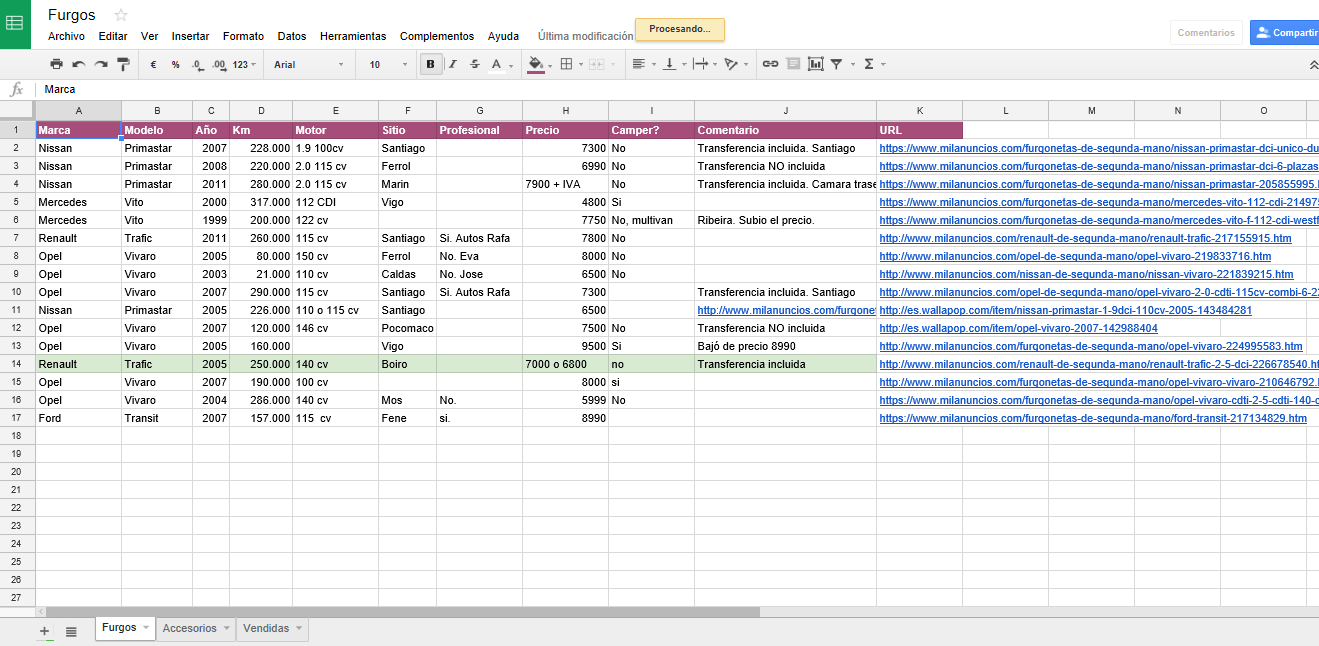Click the formula bar containing Marca

point(678,89)
